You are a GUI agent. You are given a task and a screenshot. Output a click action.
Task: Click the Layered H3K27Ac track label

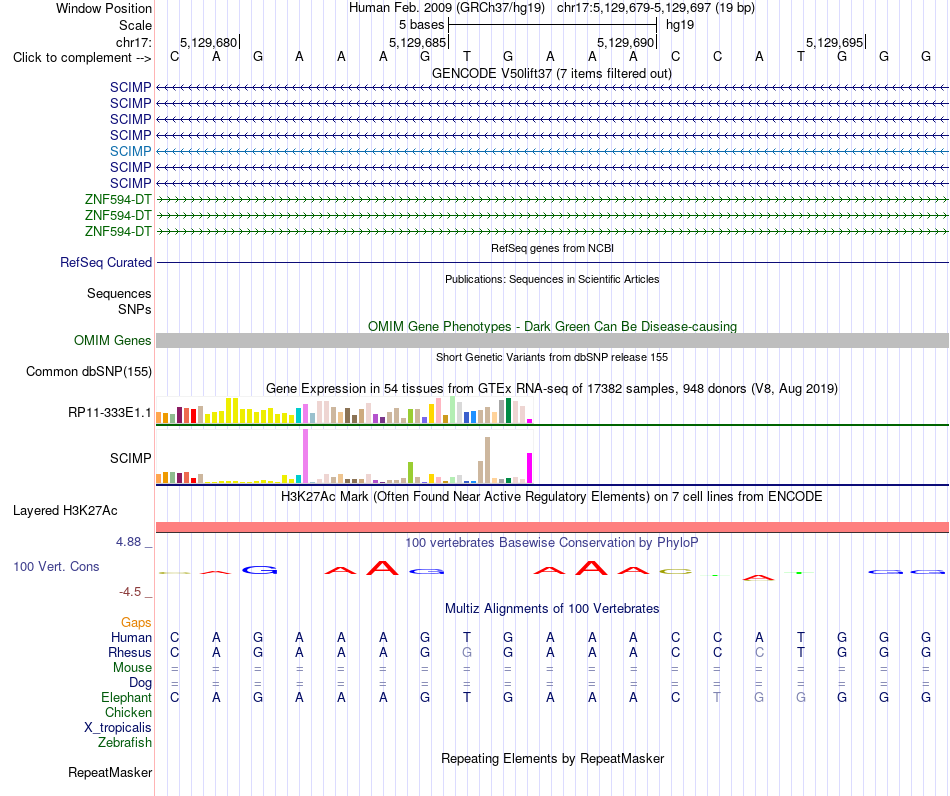click(65, 511)
